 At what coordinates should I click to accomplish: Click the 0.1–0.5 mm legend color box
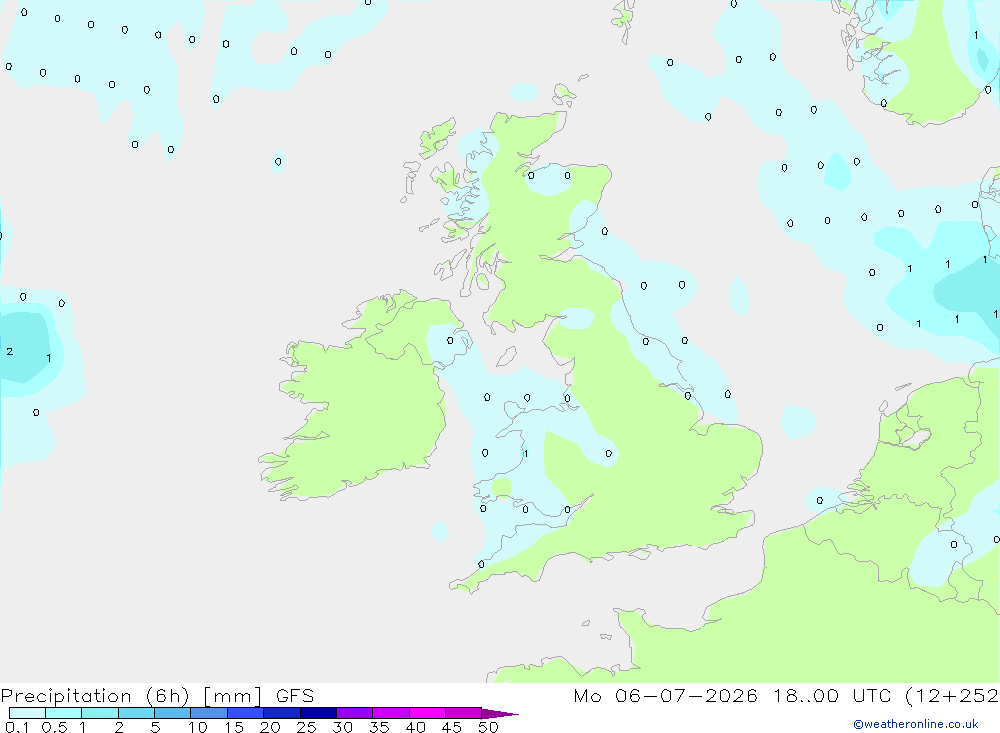pyautogui.click(x=27, y=713)
